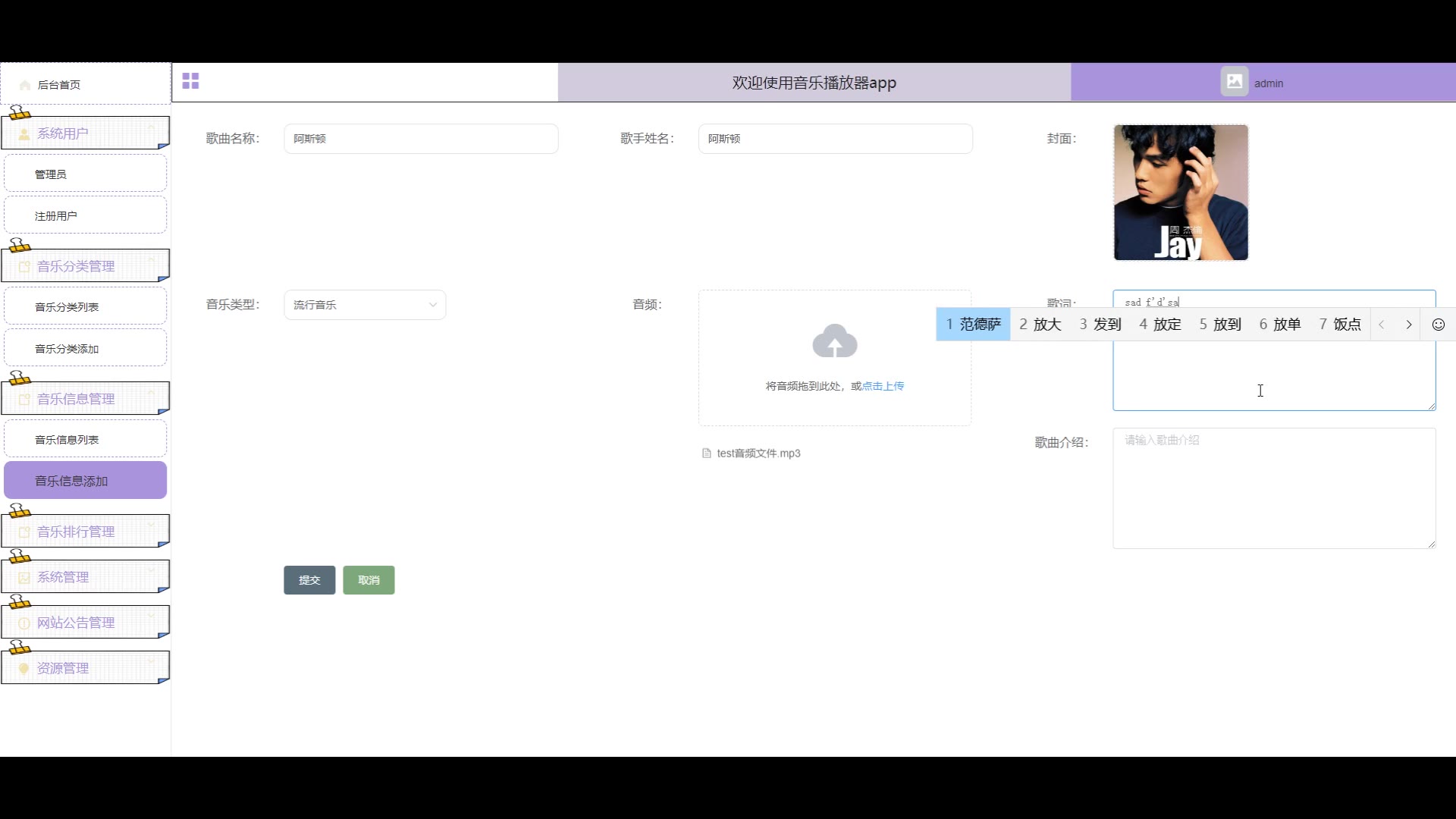This screenshot has width=1456, height=819.
Task: Click the user icon beside 系统用户
Action: click(24, 134)
